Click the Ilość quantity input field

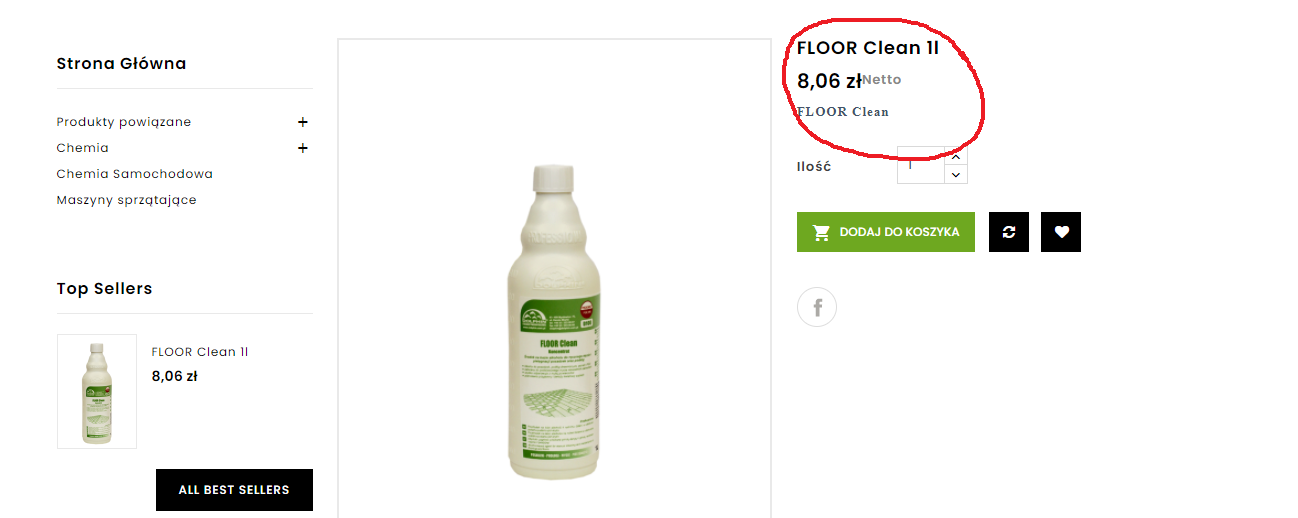pyautogui.click(x=921, y=166)
